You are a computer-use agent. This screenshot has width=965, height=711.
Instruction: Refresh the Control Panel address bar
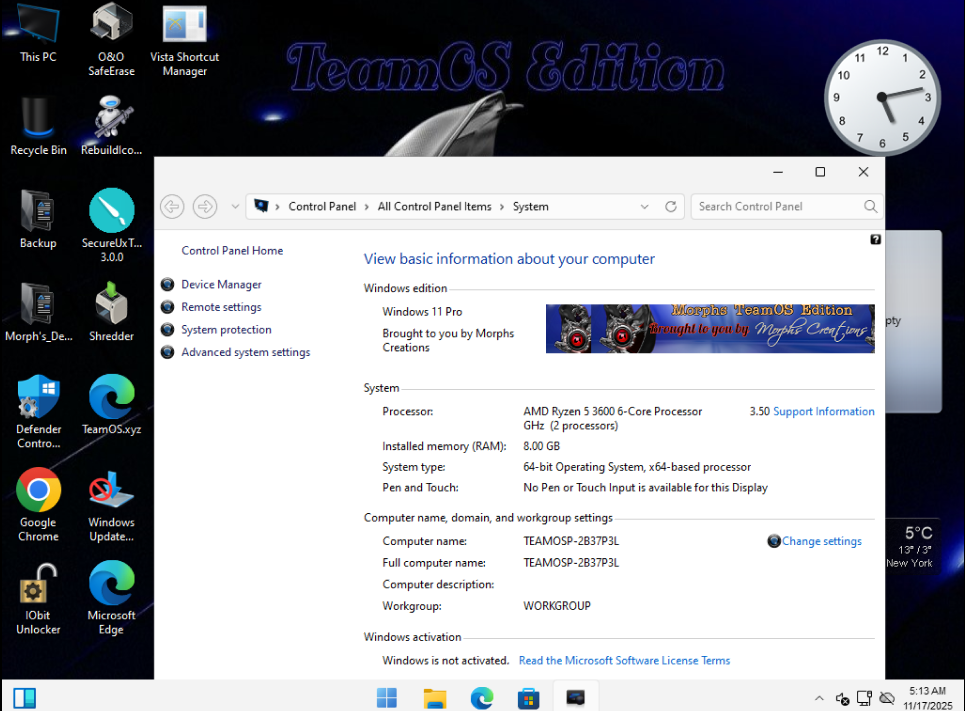pyautogui.click(x=671, y=207)
